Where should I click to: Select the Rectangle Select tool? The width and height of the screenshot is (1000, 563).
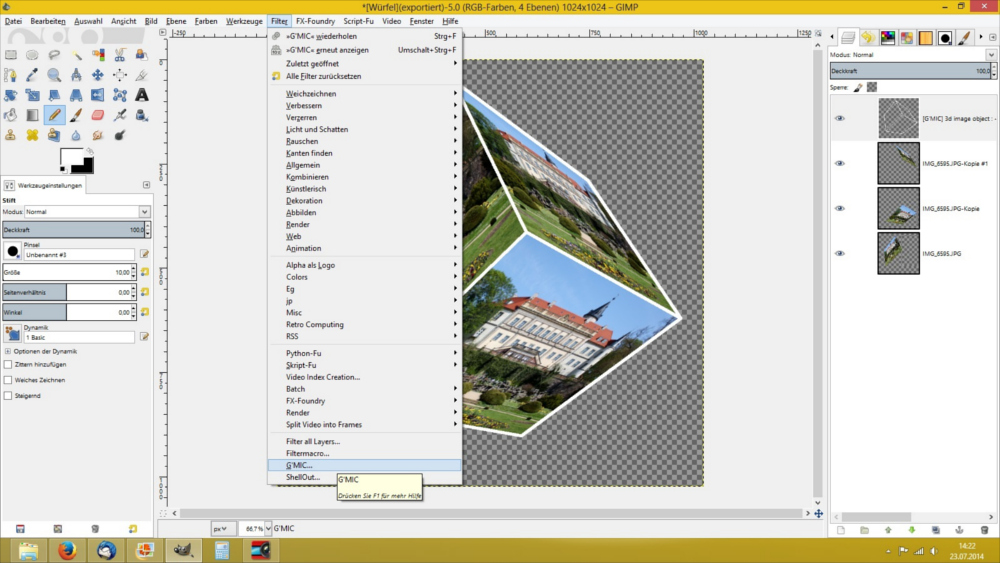pyautogui.click(x=11, y=55)
